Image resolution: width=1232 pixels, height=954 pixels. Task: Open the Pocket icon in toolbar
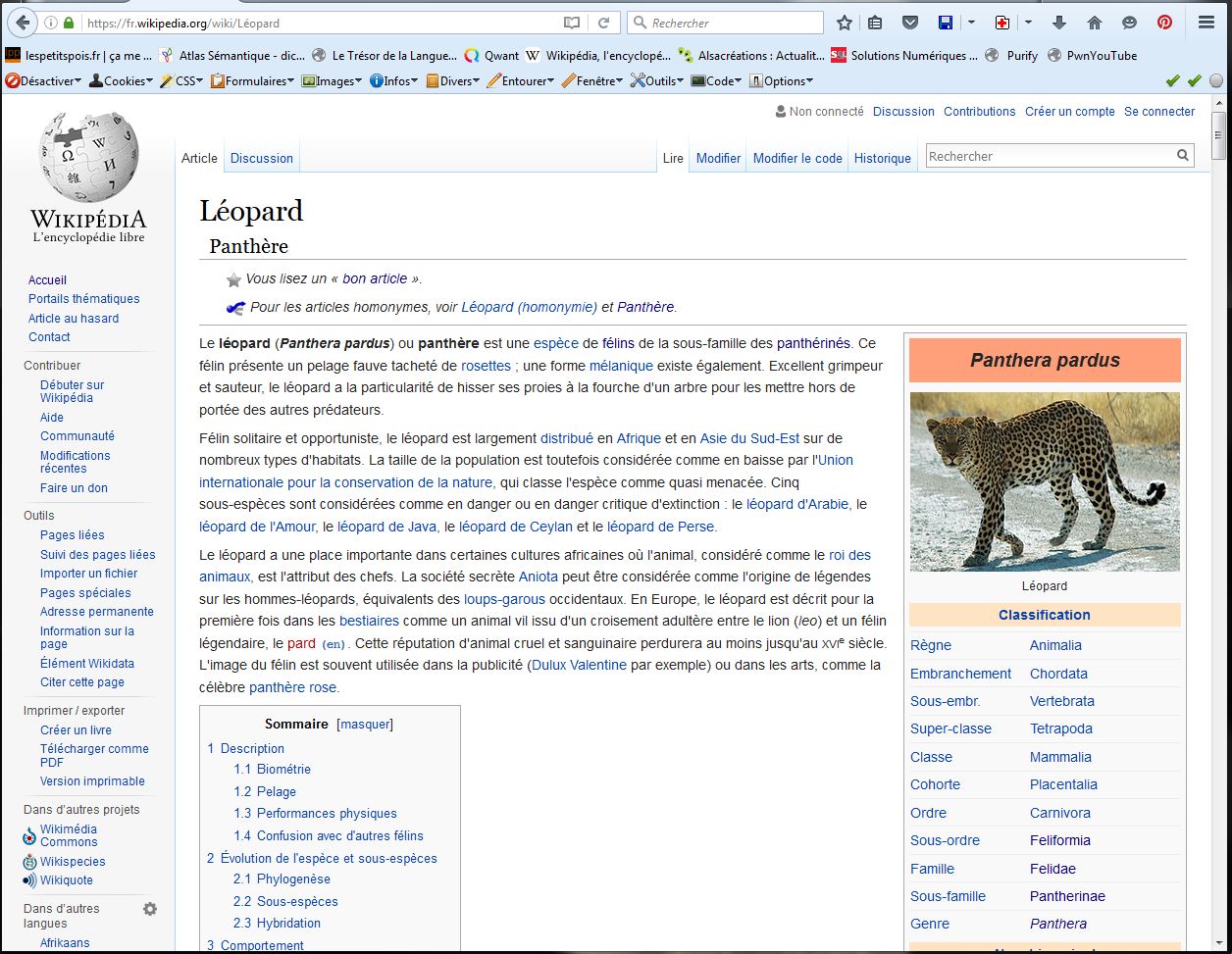909,23
